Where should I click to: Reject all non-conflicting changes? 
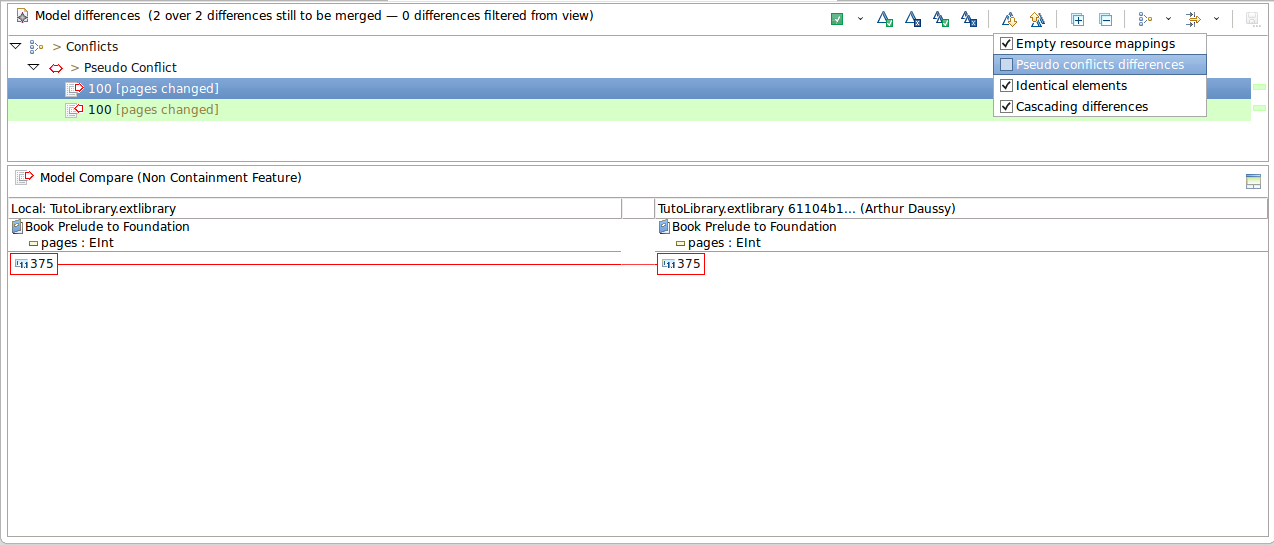tap(968, 19)
